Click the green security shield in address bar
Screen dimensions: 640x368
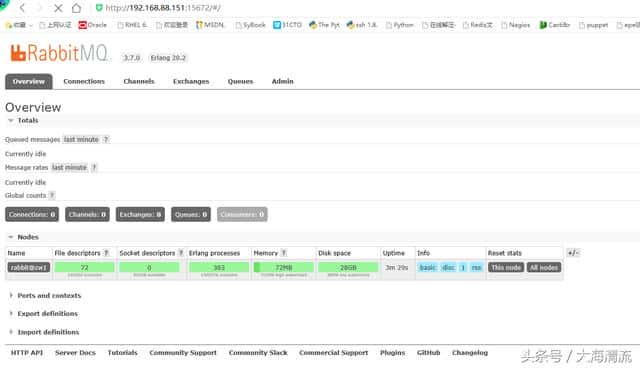tap(99, 8)
